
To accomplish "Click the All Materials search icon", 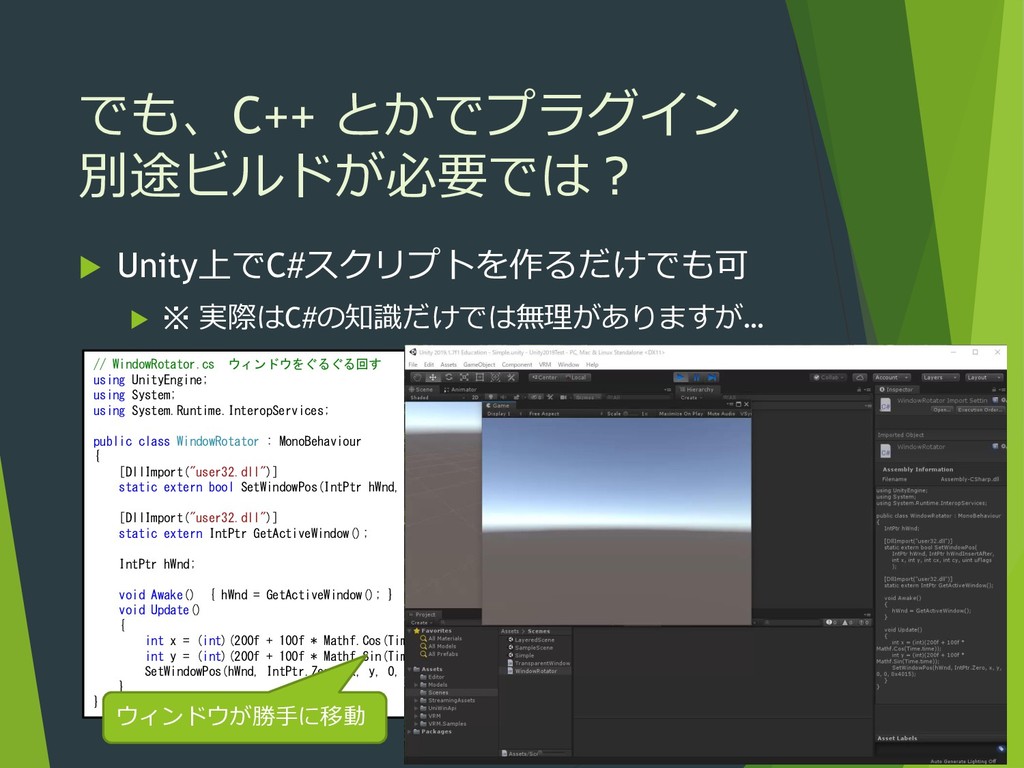I will [x=423, y=639].
